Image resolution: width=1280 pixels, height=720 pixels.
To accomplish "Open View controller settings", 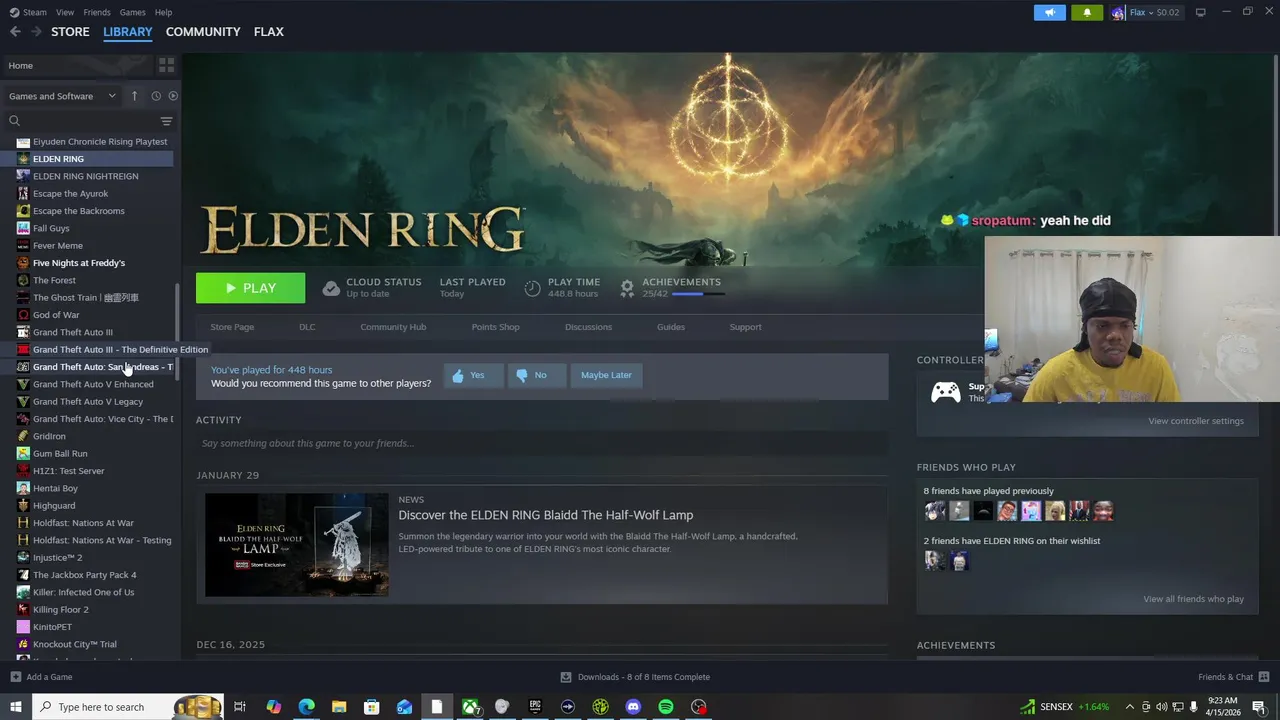I will 1196,421.
